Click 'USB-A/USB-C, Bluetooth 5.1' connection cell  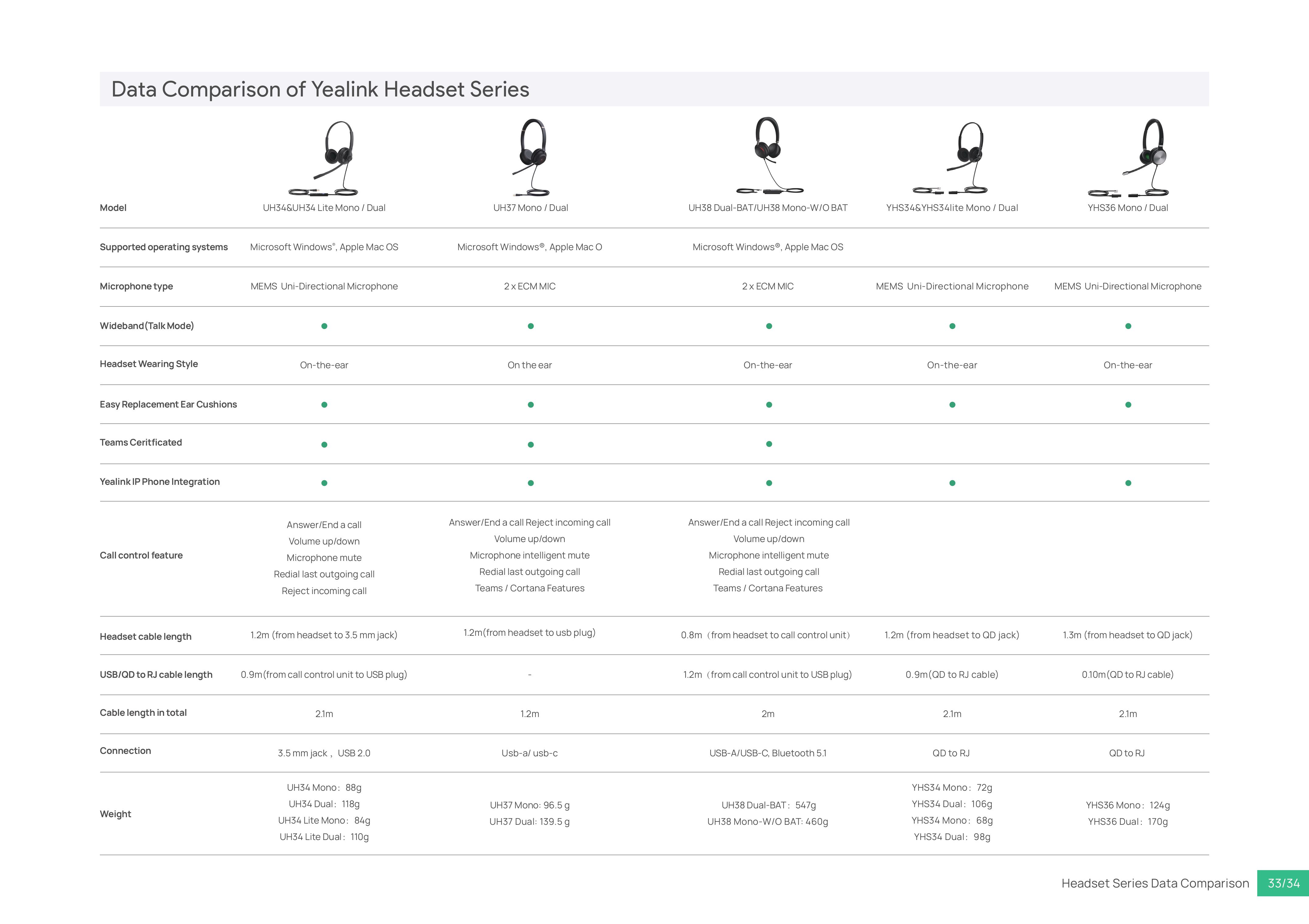pos(768,754)
